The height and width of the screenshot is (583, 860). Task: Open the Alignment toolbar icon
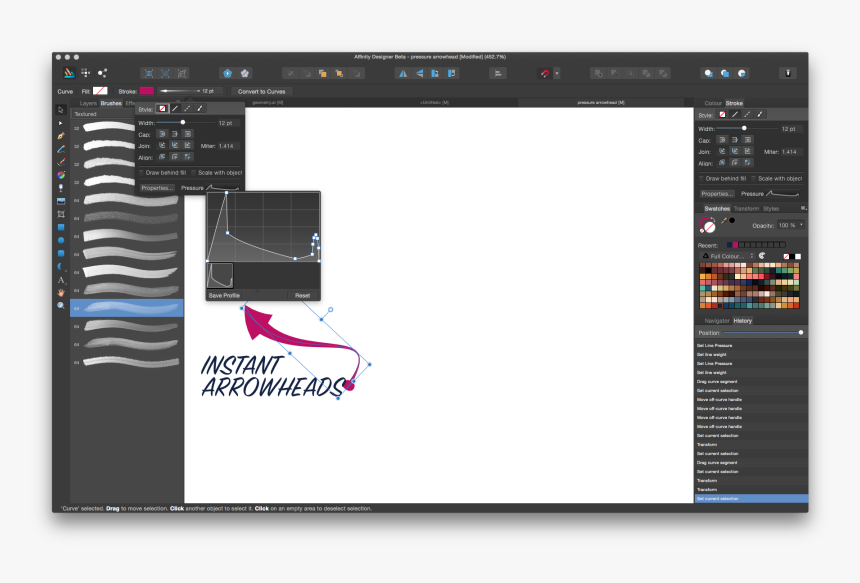tap(498, 73)
